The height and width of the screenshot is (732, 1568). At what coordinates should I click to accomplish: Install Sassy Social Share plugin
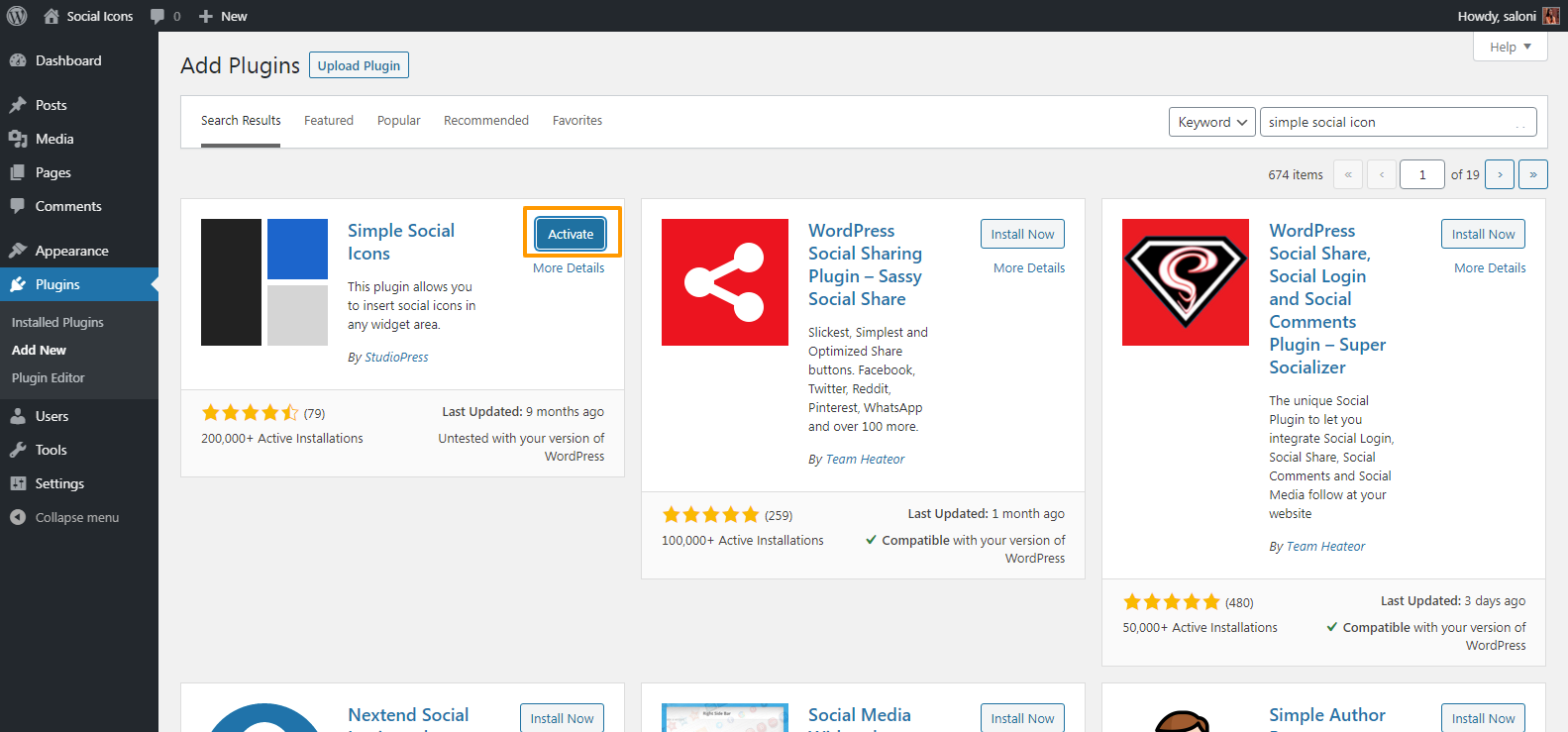pyautogui.click(x=1023, y=234)
